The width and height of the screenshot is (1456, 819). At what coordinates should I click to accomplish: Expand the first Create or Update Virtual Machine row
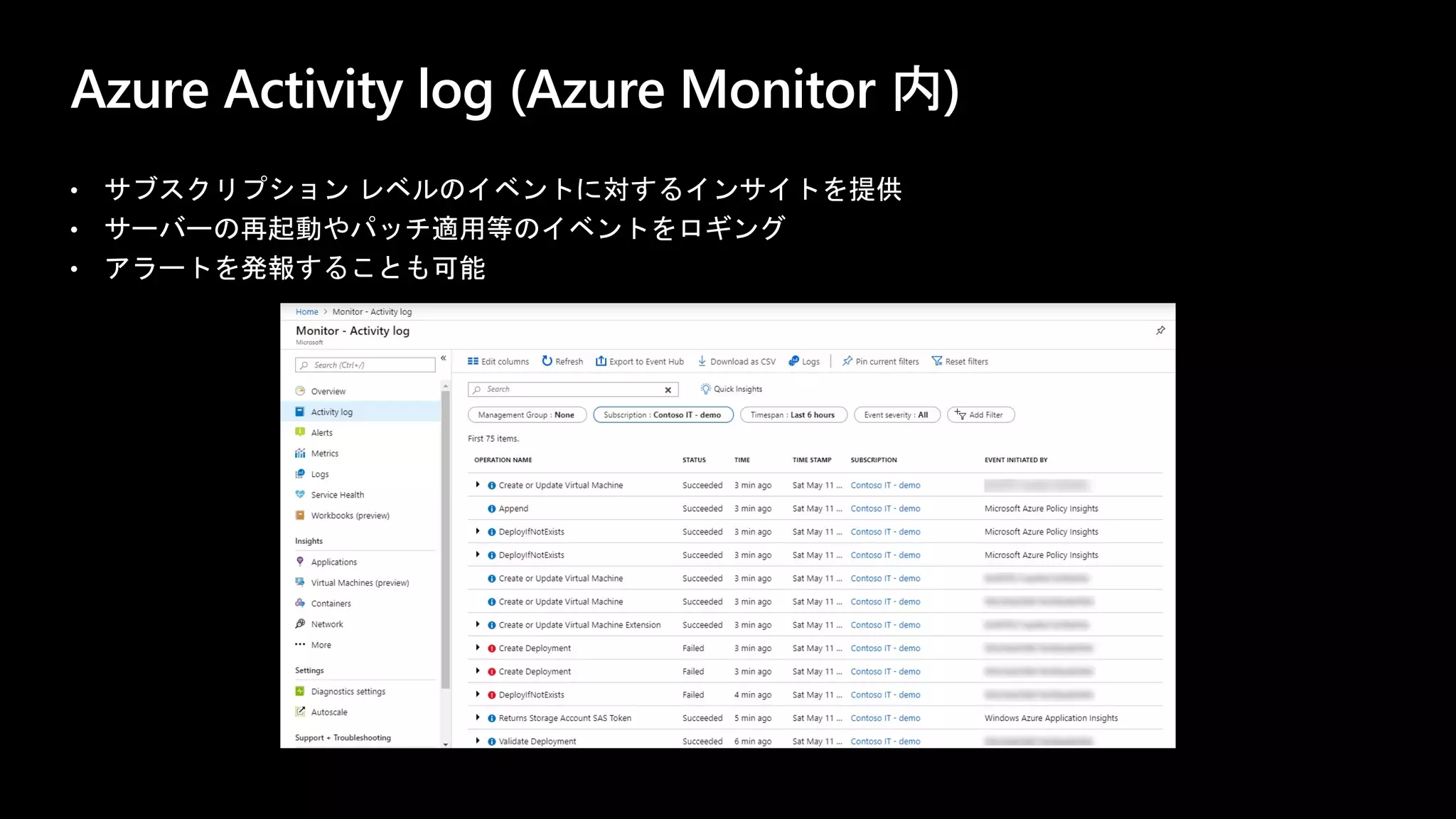point(478,485)
